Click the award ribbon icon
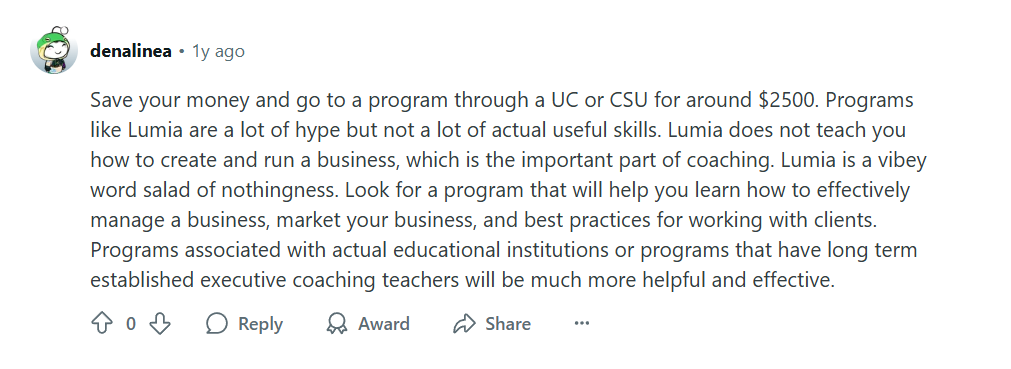The width and height of the screenshot is (1011, 369). [x=337, y=323]
